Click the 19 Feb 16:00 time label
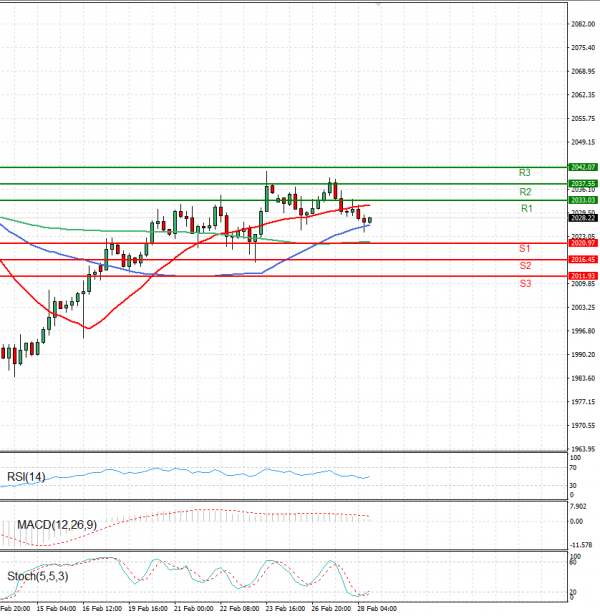Image resolution: width=600 pixels, height=616 pixels. (148, 609)
